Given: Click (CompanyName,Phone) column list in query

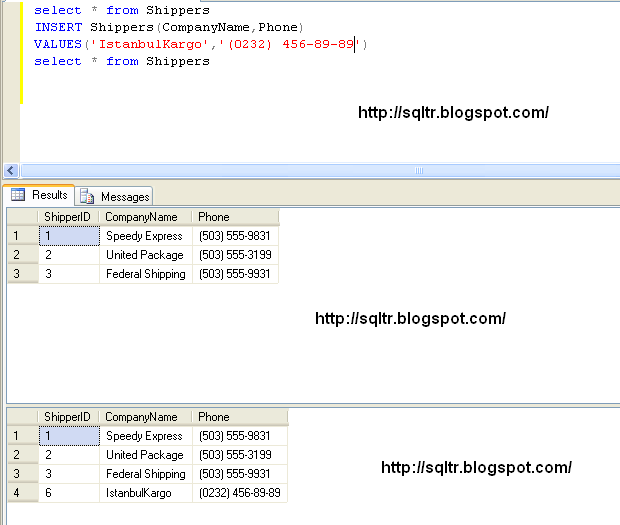Looking at the screenshot, I should pos(230,27).
